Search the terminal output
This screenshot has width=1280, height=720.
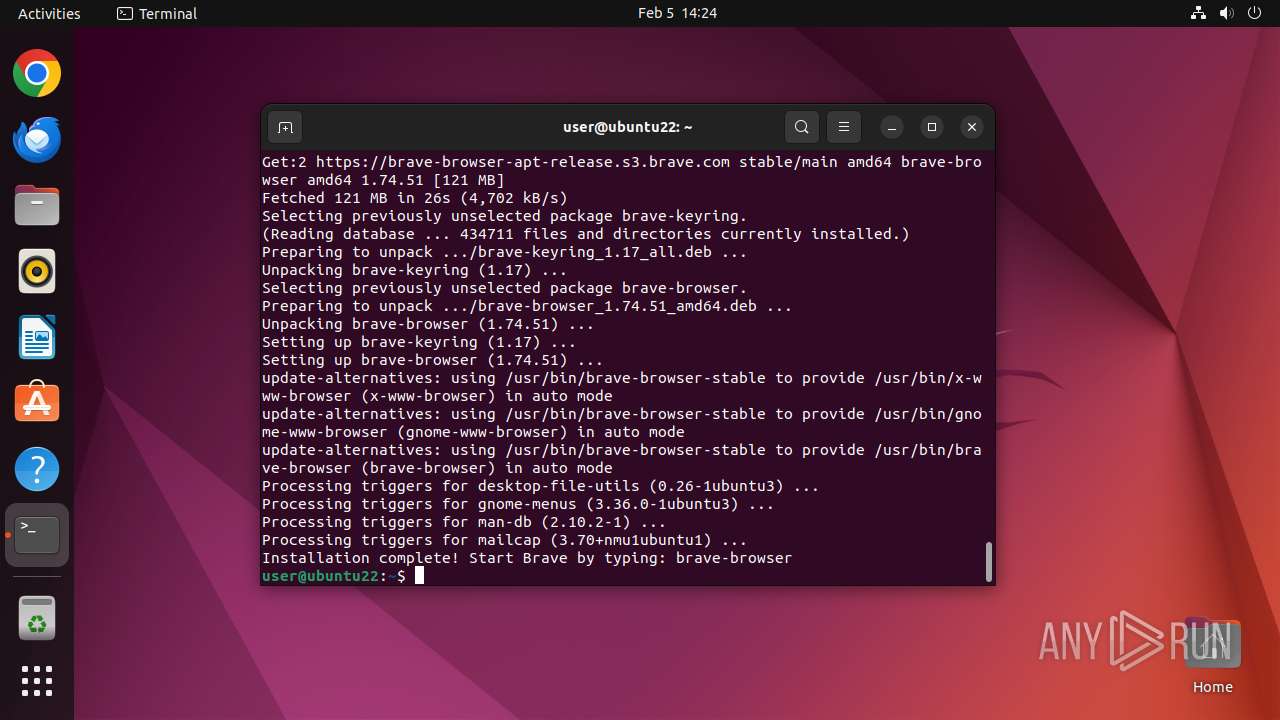point(801,127)
